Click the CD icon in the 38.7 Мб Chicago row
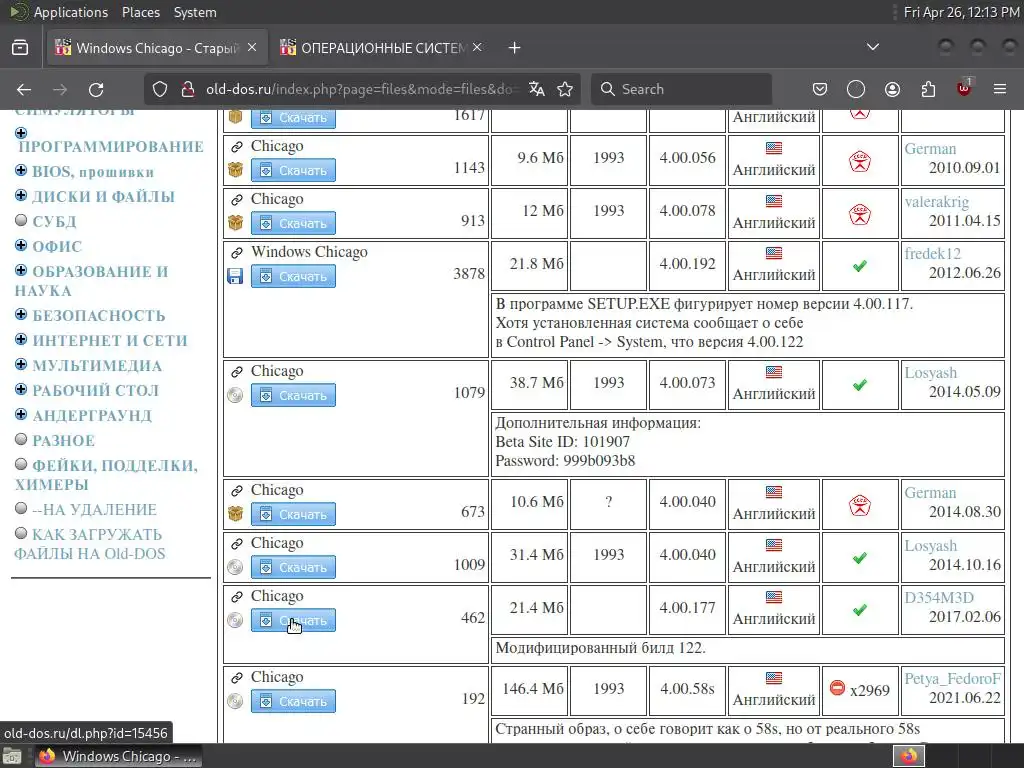The image size is (1024, 768). (x=235, y=395)
